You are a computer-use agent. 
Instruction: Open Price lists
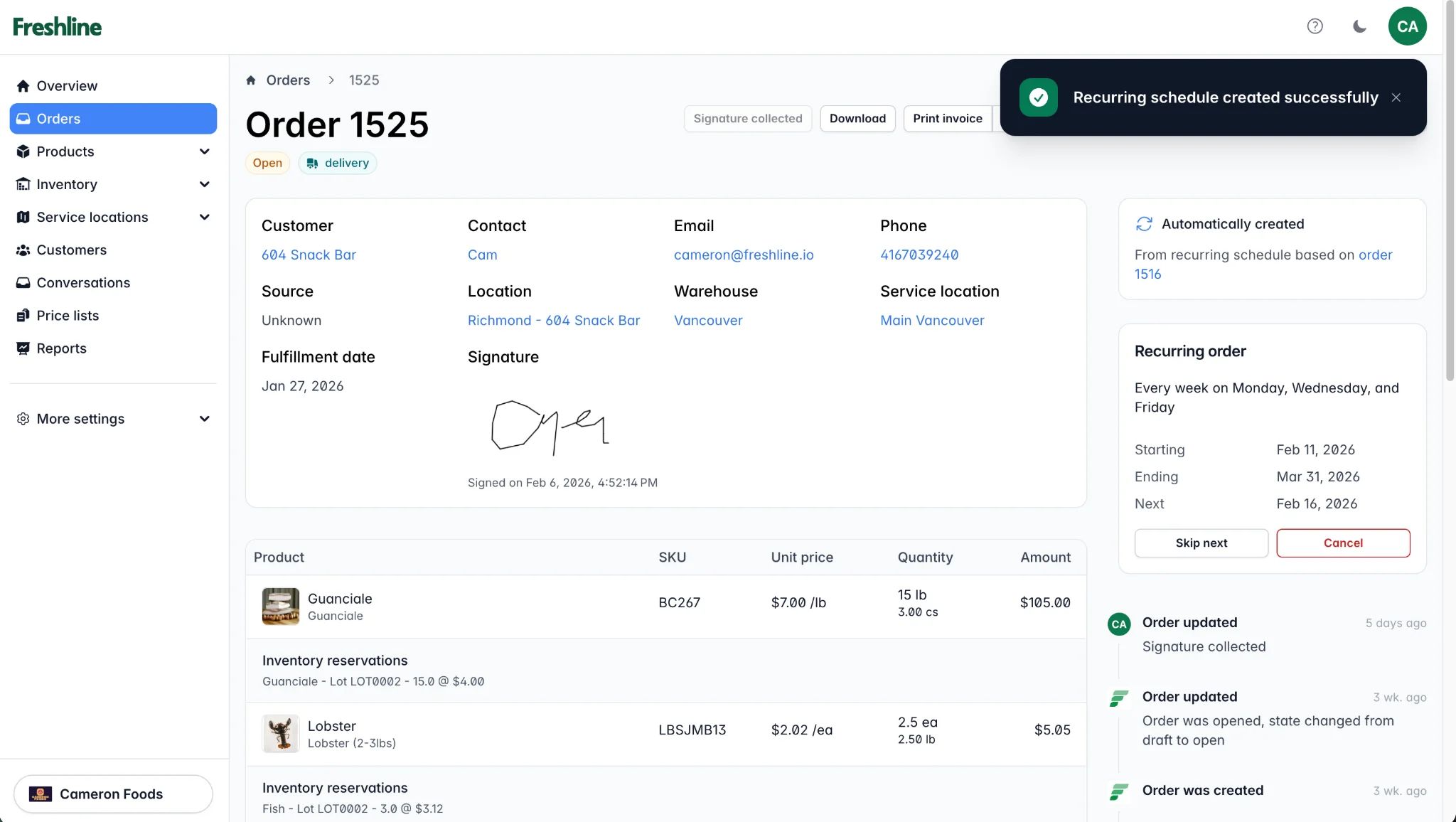(x=68, y=315)
